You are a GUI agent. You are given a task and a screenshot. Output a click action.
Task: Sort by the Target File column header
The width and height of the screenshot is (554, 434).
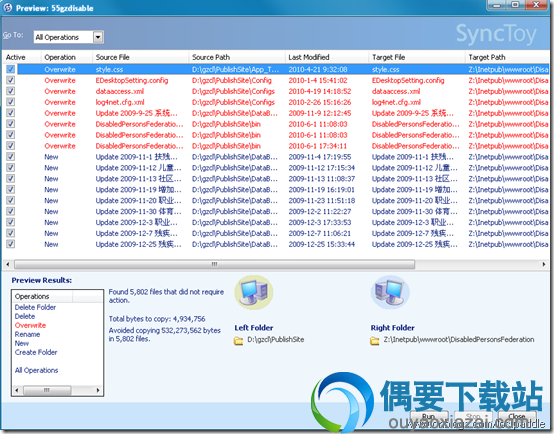point(417,57)
